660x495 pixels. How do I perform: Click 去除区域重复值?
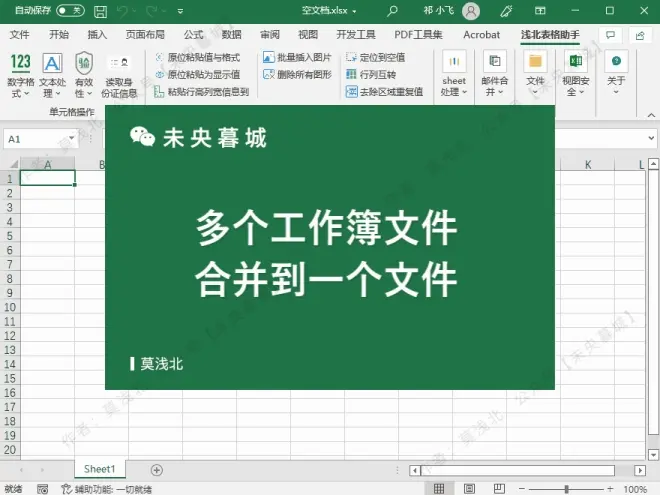[384, 92]
